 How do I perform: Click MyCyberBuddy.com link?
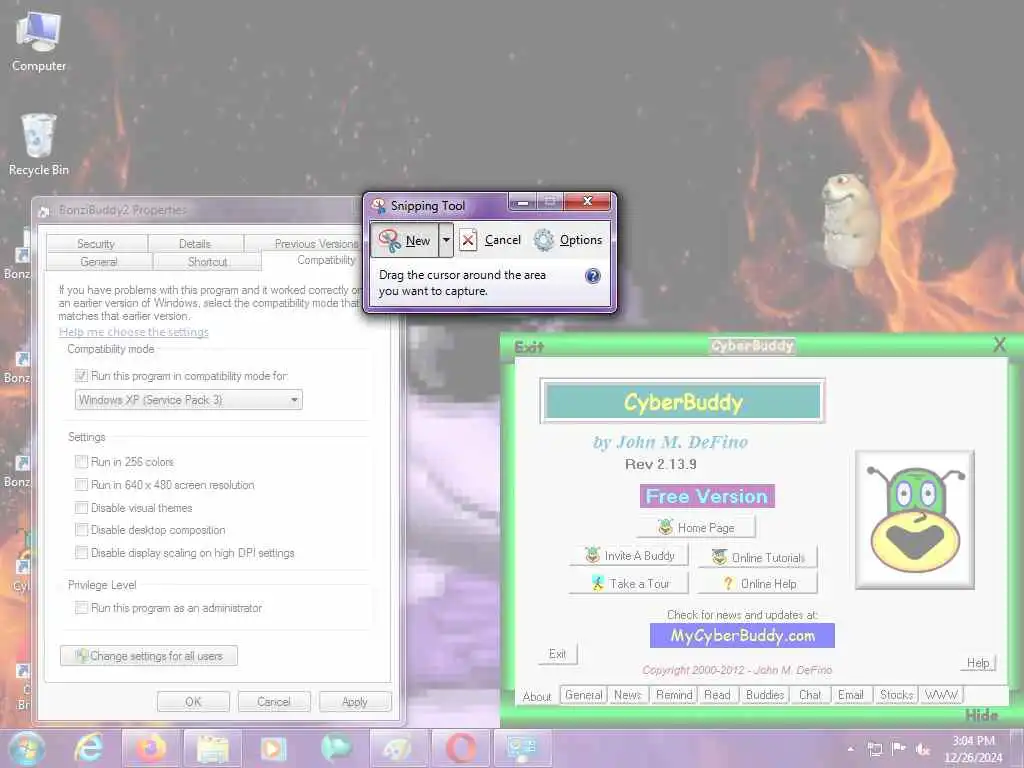tap(743, 635)
